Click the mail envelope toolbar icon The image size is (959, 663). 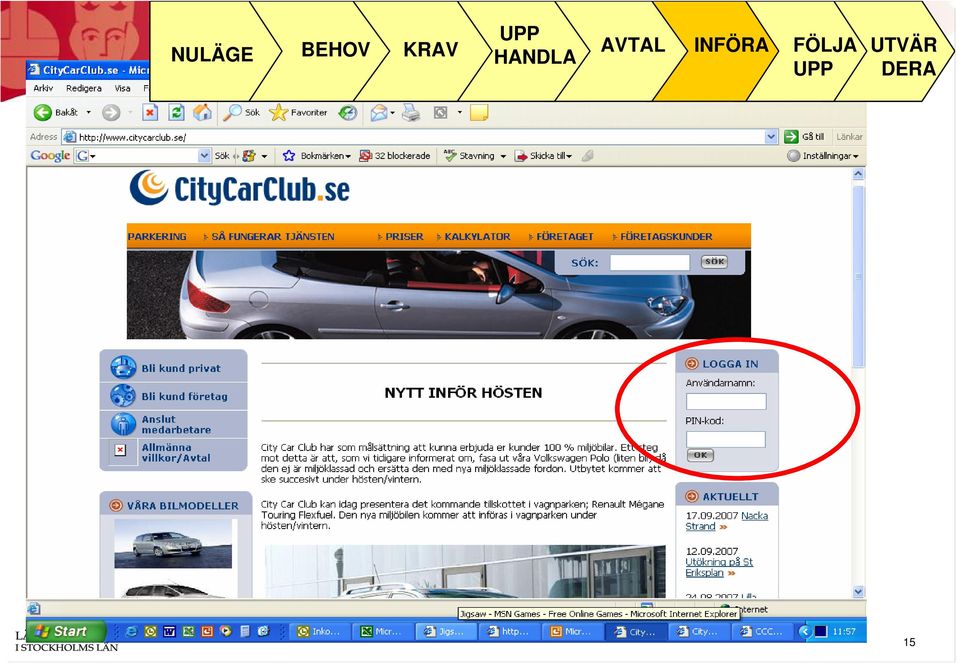378,113
